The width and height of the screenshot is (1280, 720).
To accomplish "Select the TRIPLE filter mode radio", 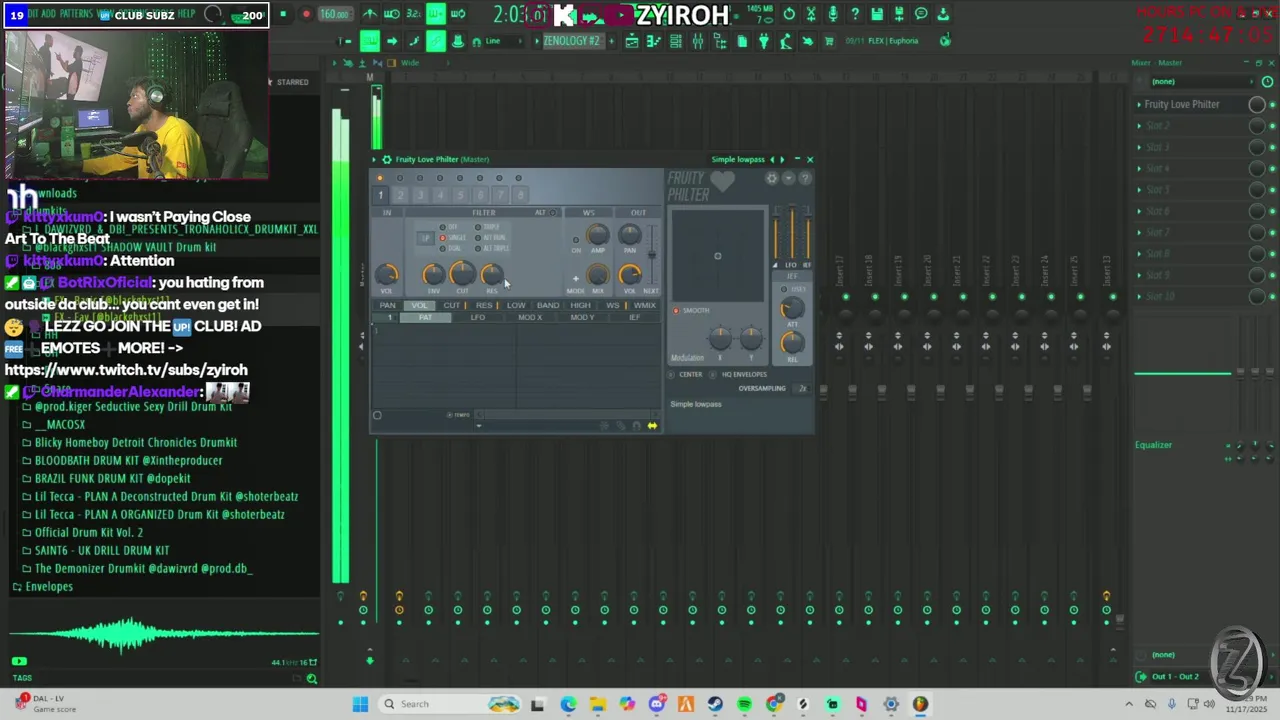I will click(x=478, y=227).
